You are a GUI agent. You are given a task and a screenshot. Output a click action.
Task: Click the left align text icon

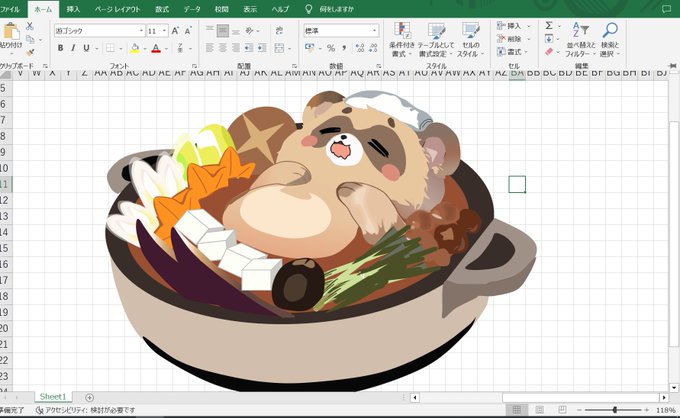(x=210, y=48)
